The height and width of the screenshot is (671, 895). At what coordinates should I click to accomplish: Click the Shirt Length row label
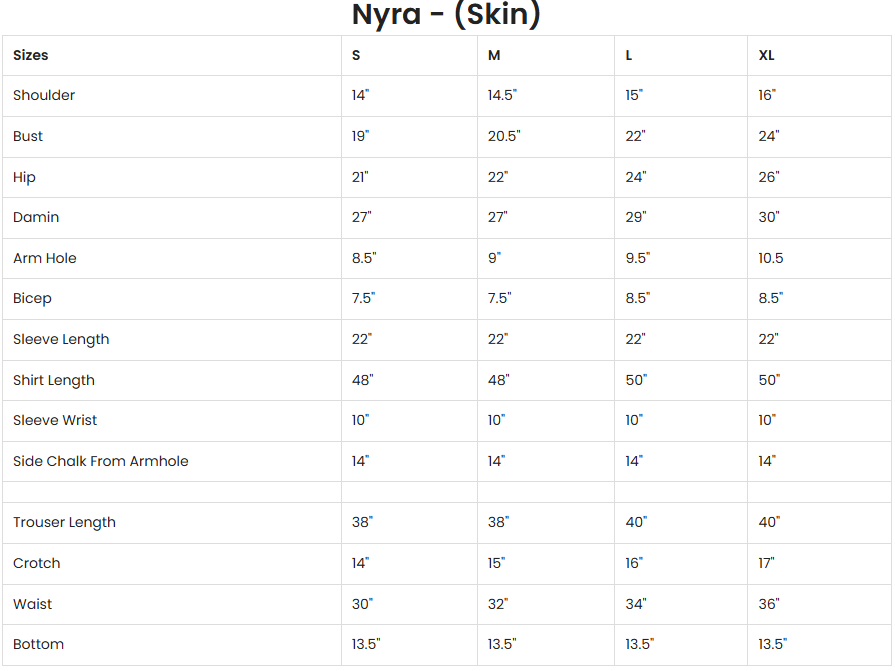(x=54, y=380)
